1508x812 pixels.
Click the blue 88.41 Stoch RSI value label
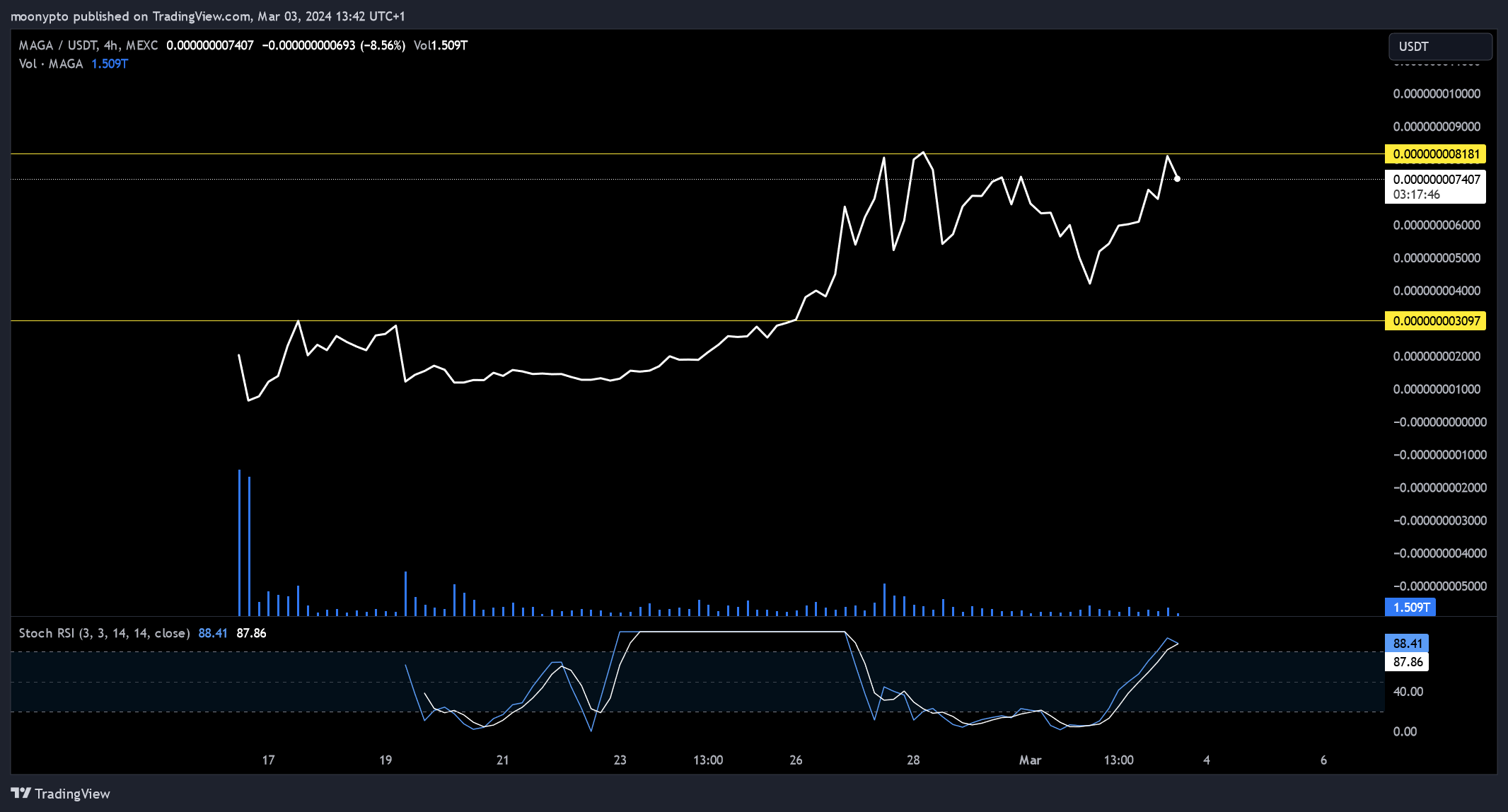tap(1407, 643)
